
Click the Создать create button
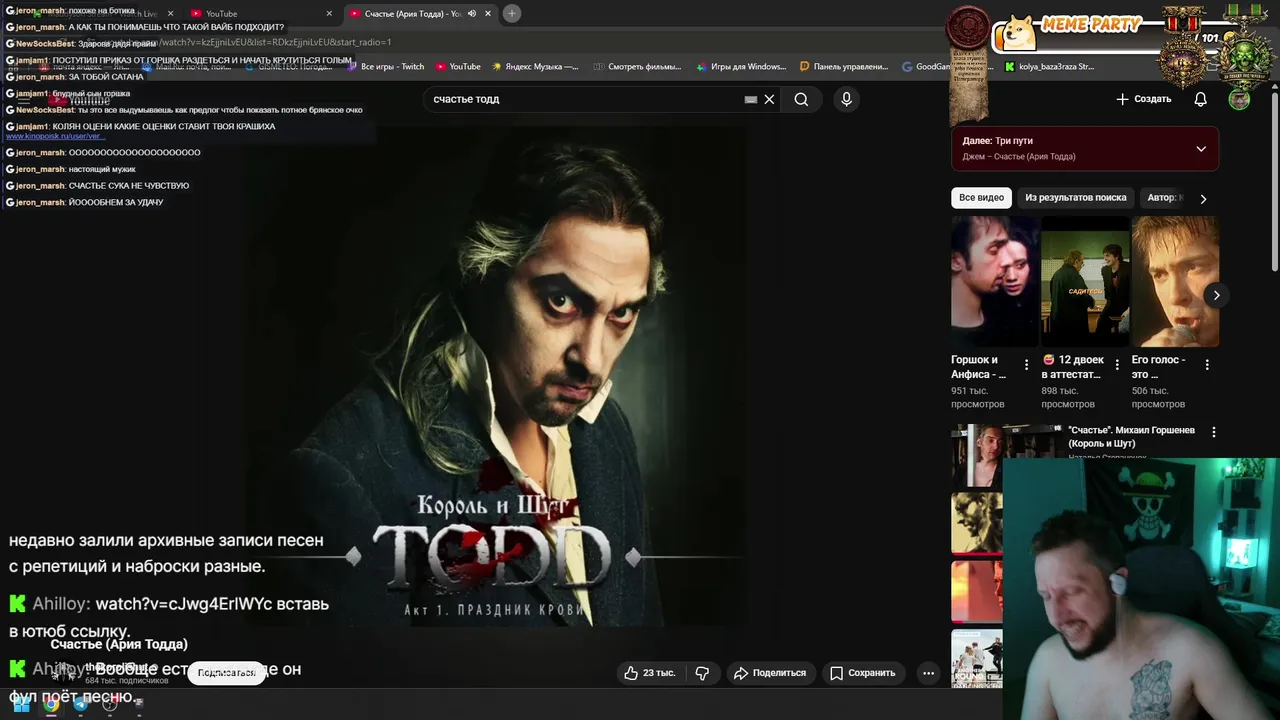pos(1143,99)
